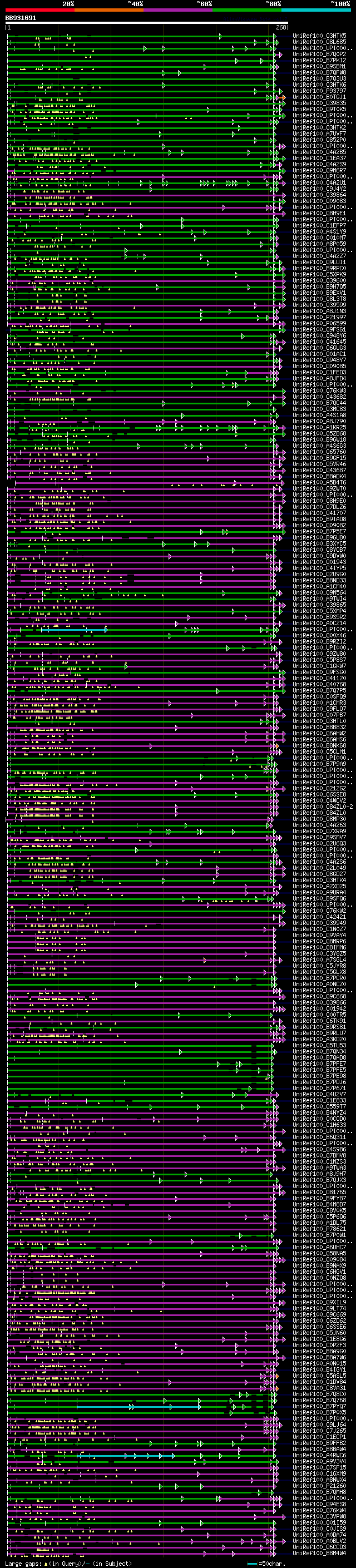This screenshot has width=356, height=1568.
Task: Select hit label UniRef100_Q39600
Action: 319,280
